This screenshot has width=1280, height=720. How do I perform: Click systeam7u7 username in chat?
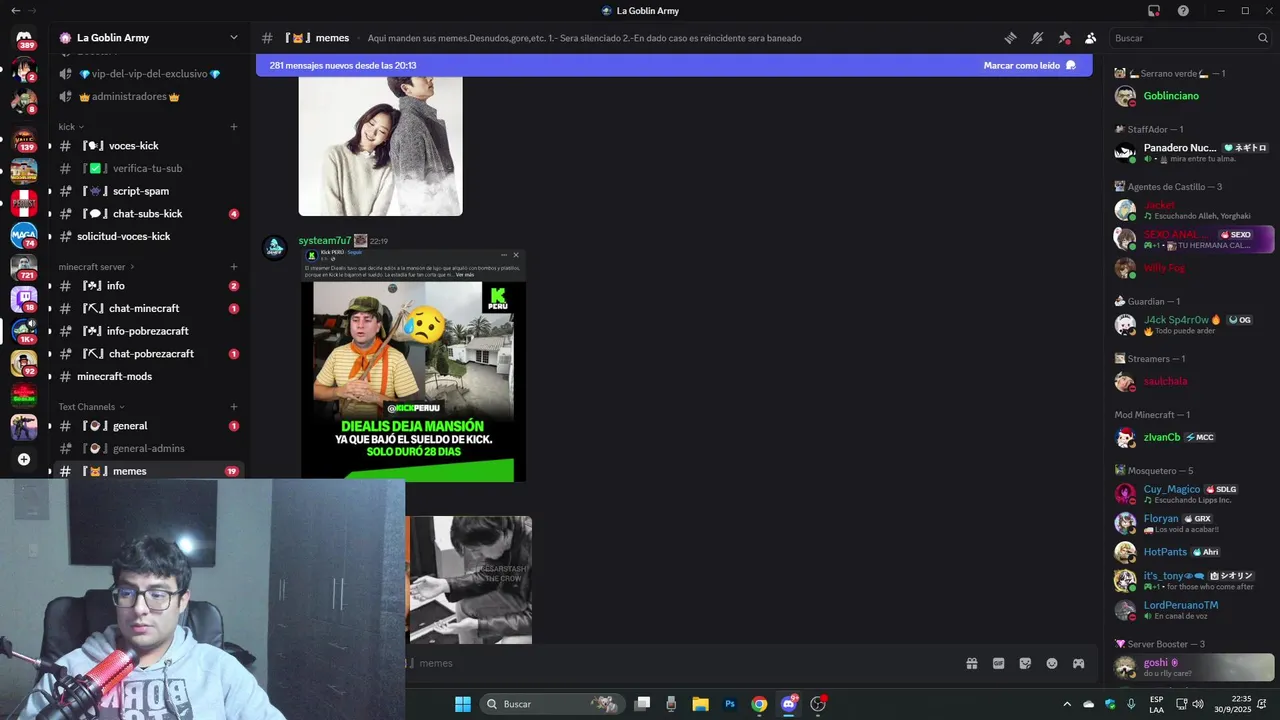click(325, 241)
